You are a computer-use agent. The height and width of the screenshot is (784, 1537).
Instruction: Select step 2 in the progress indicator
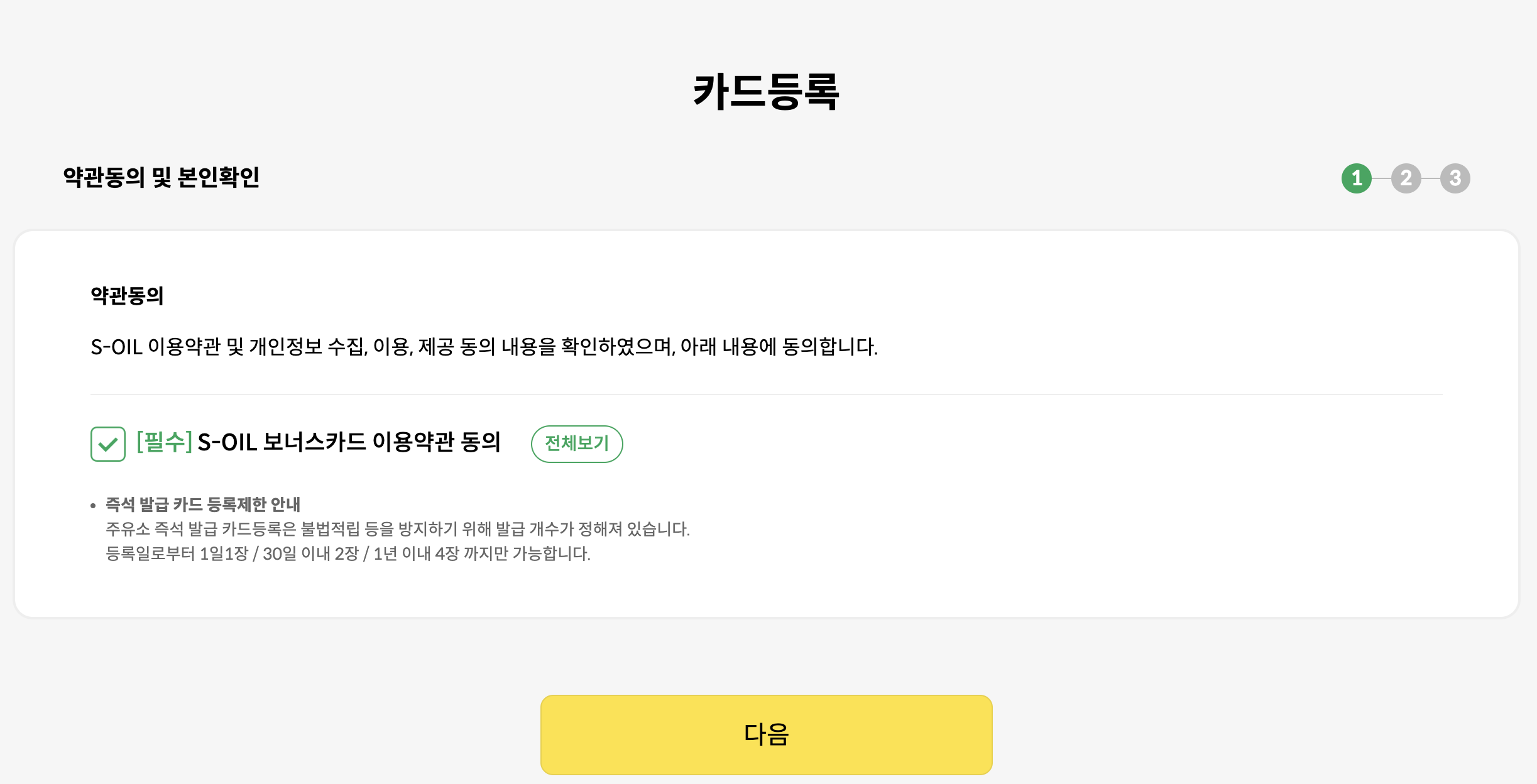(x=1406, y=178)
